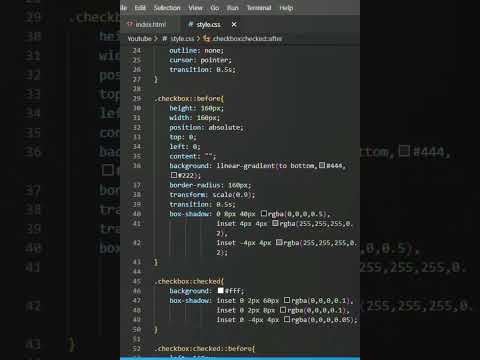Click the 'position: absolute;' declaration

point(206,128)
